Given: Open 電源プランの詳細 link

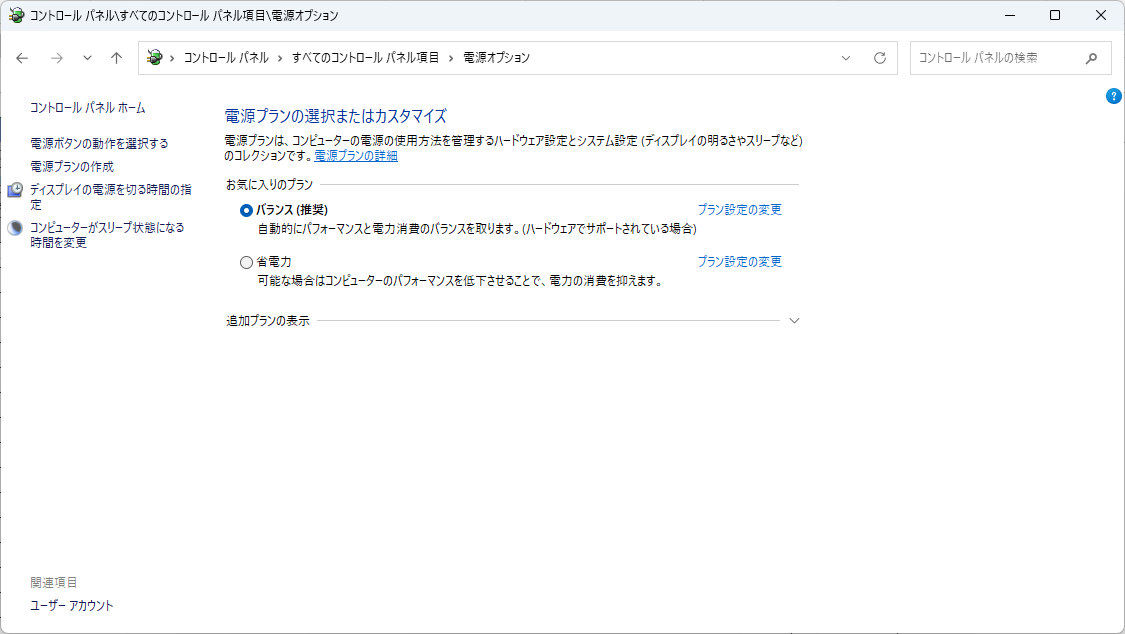Looking at the screenshot, I should (356, 156).
